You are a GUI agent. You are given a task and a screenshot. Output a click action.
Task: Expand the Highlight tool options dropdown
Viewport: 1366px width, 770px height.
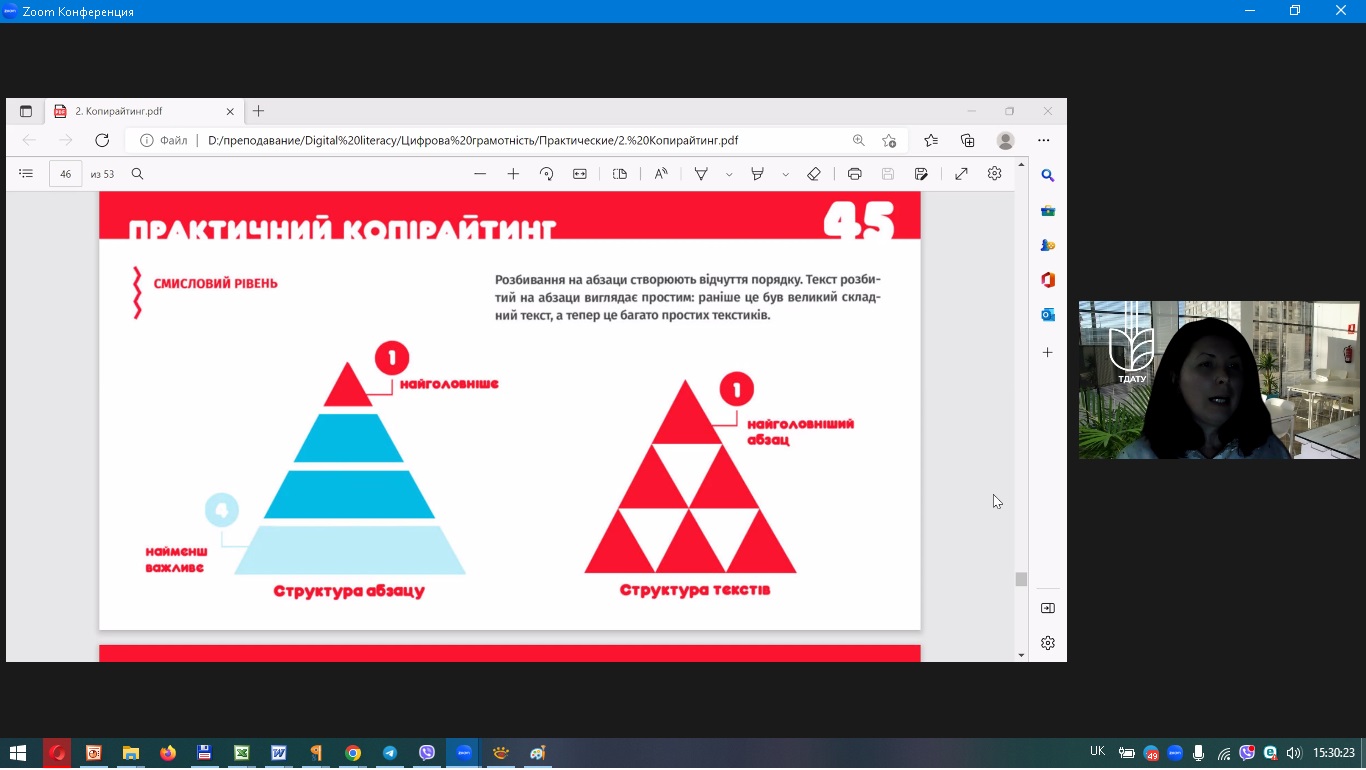(x=785, y=174)
